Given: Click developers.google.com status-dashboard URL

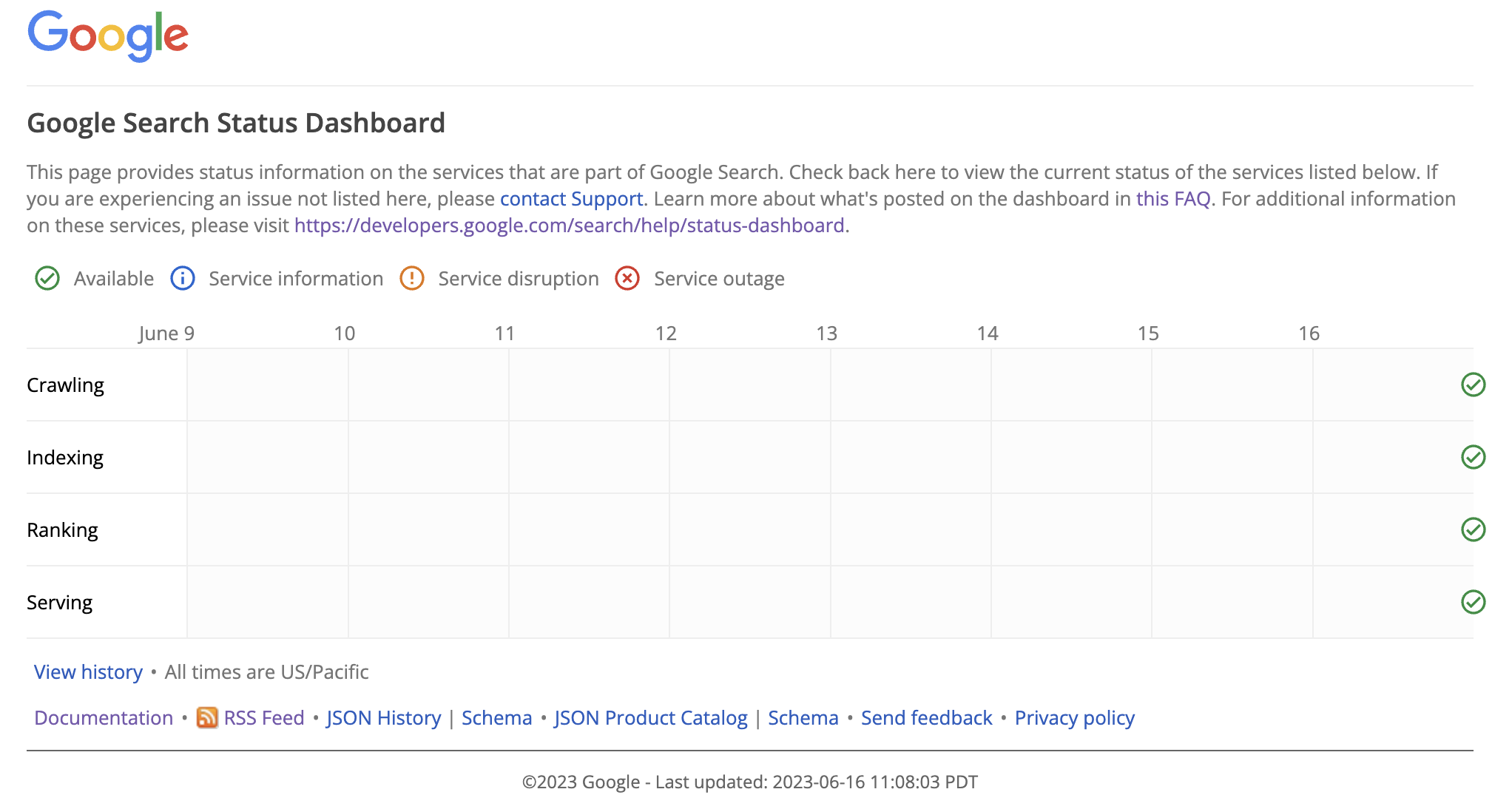Looking at the screenshot, I should click(570, 225).
